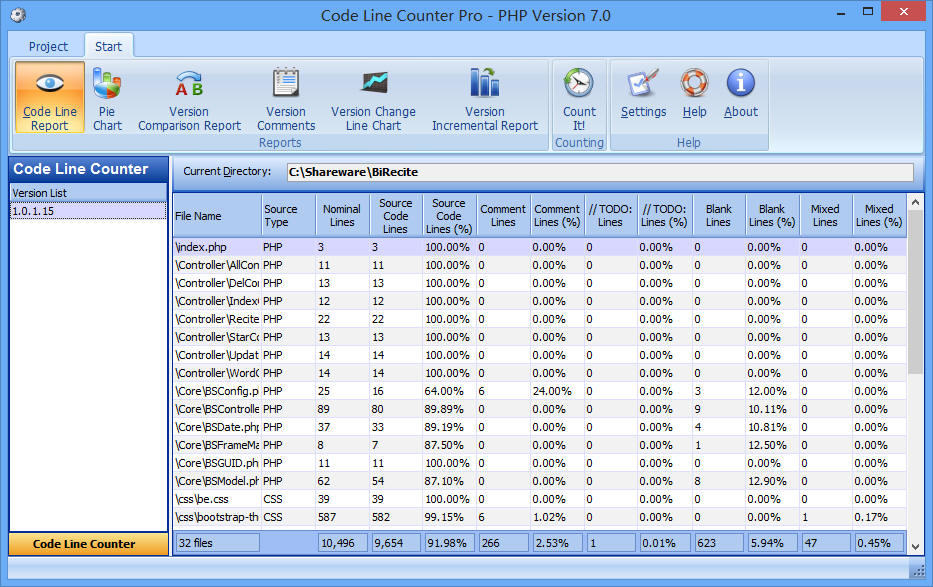This screenshot has height=587, width=933.
Task: Select the index.php row
Action: tap(216, 247)
